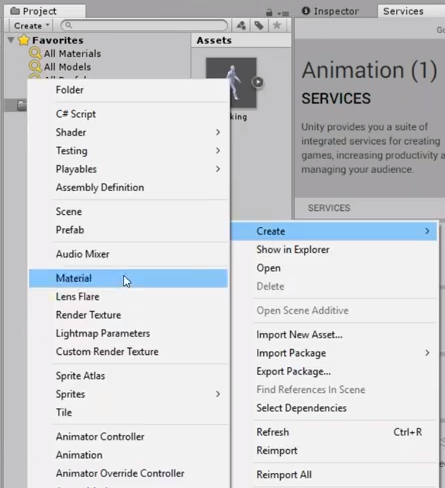Choose Tile from the Create menu

[x=129, y=412]
